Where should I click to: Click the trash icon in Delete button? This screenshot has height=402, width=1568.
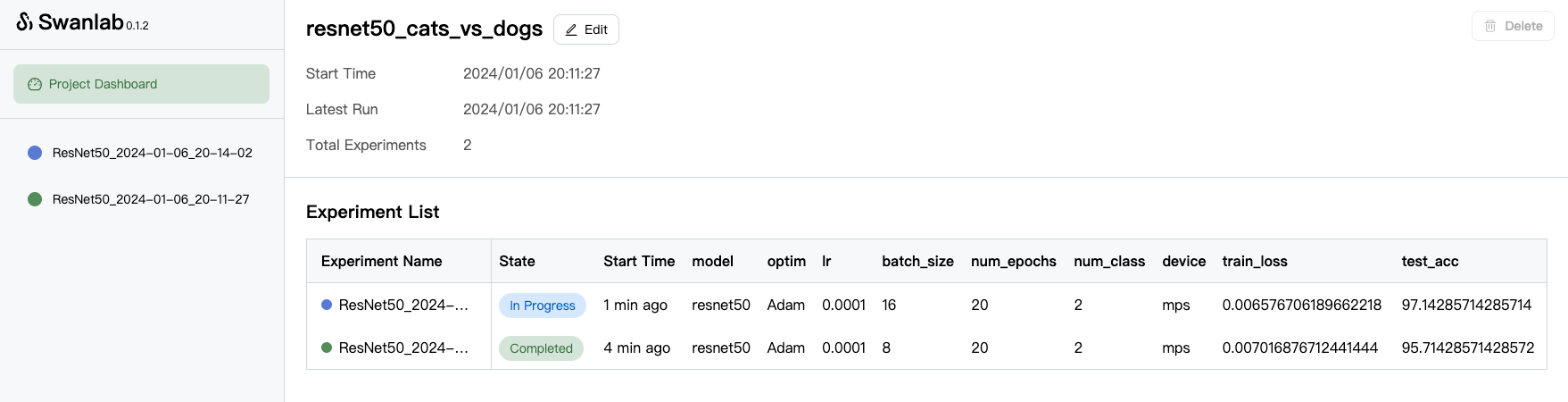1490,26
